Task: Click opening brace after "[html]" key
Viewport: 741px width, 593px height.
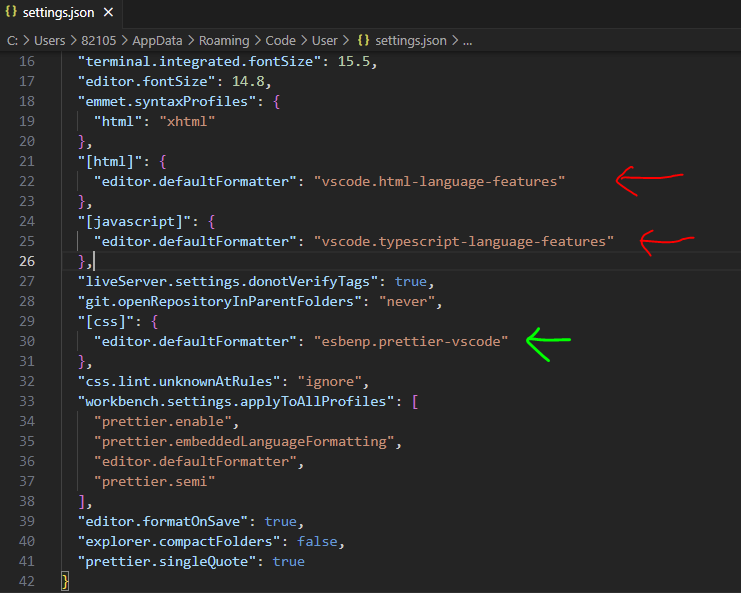Action: click(x=163, y=162)
